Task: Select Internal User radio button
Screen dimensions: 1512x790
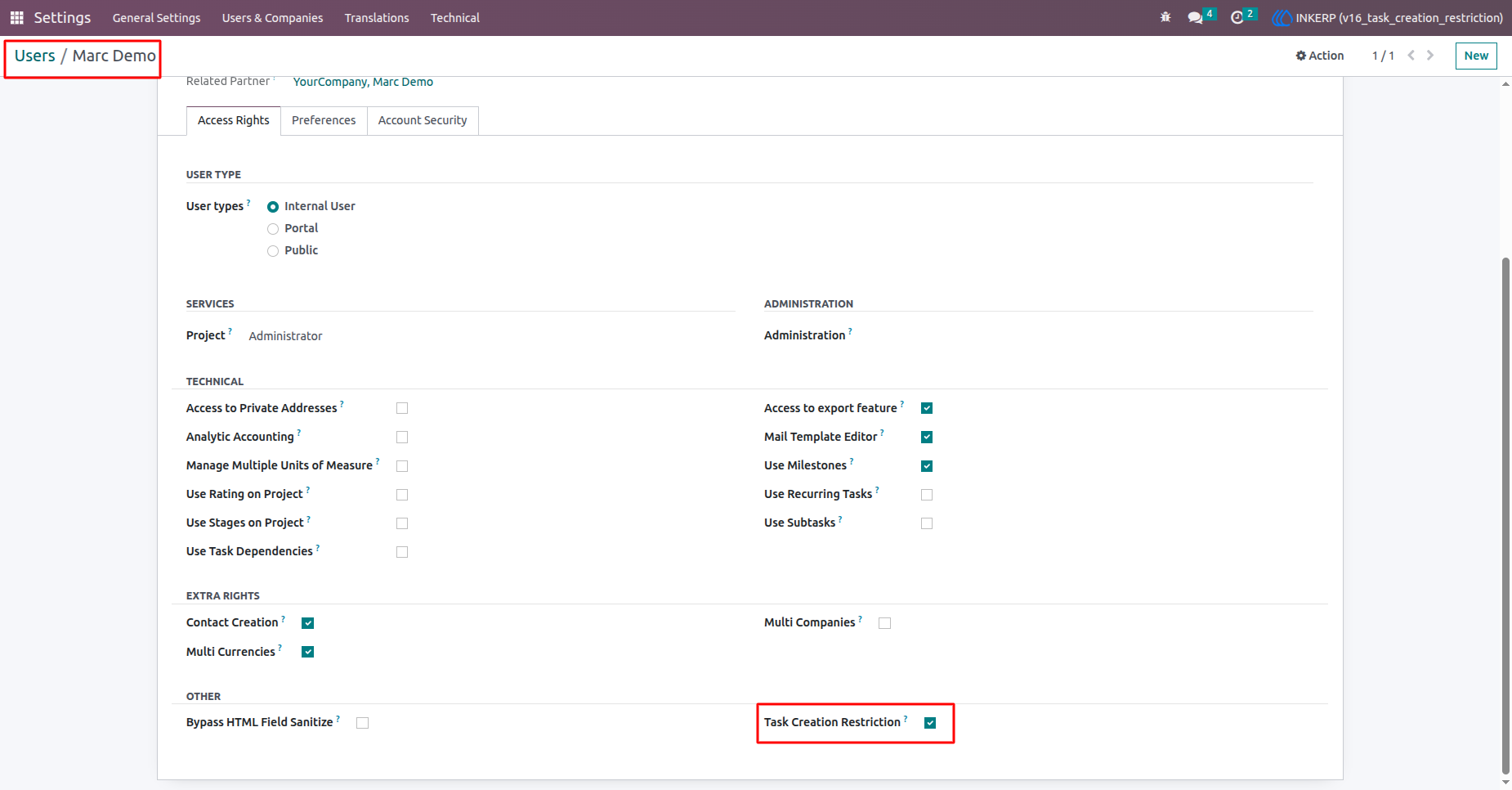Action: point(273,207)
